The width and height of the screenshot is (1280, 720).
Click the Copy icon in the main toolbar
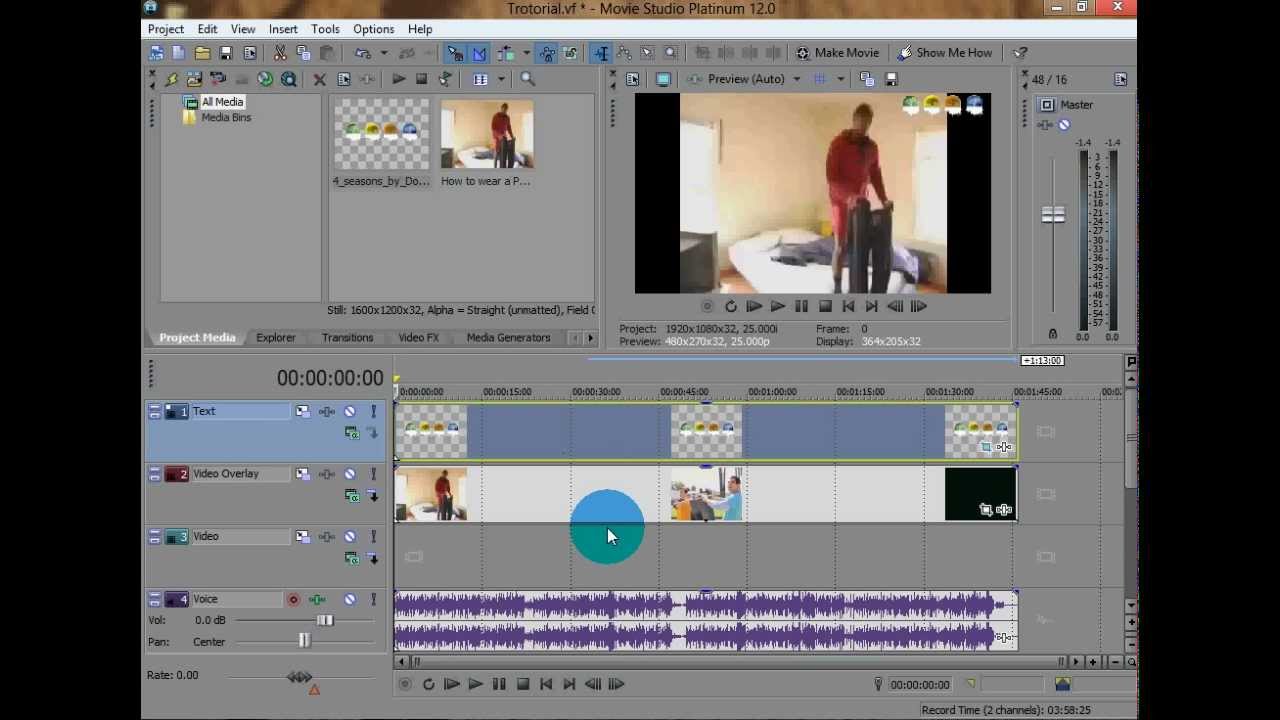click(x=303, y=53)
